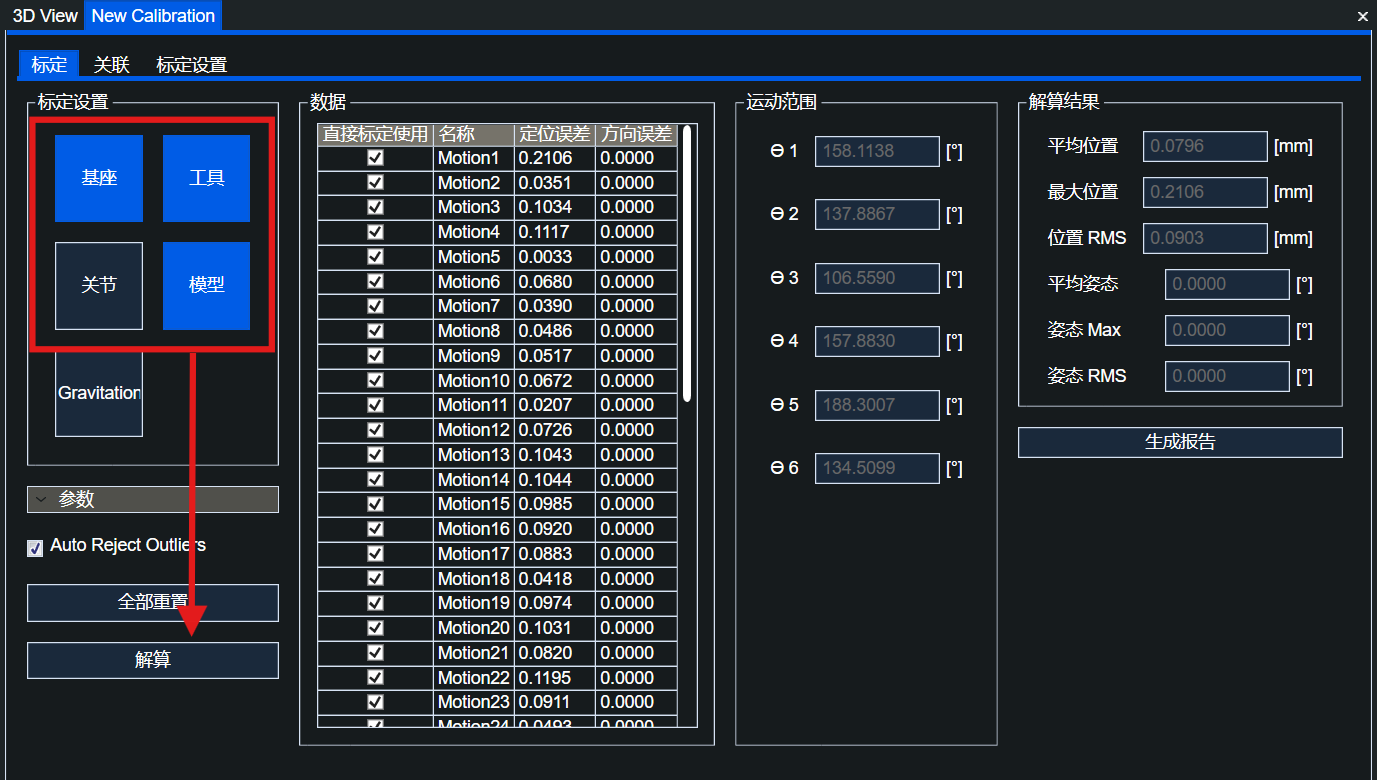1377x780 pixels.
Task: Uncheck Auto Reject Outliers checkbox
Action: (35, 547)
